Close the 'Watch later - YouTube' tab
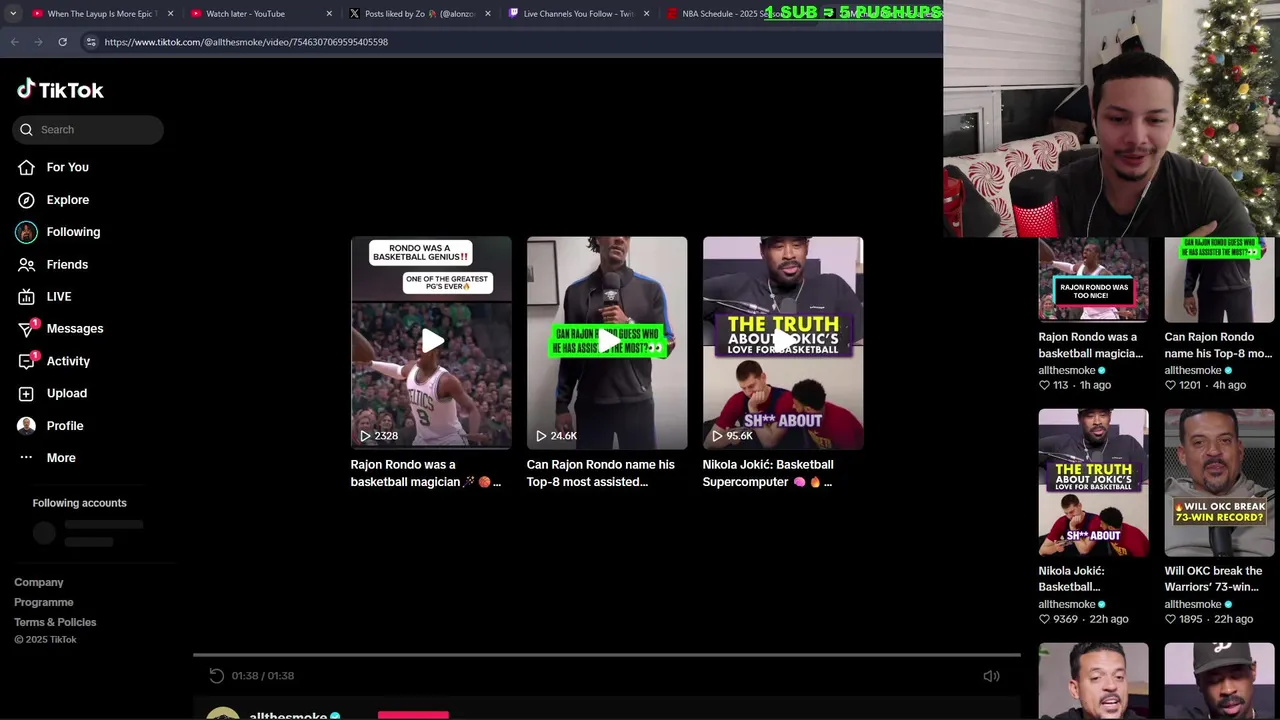 329,14
